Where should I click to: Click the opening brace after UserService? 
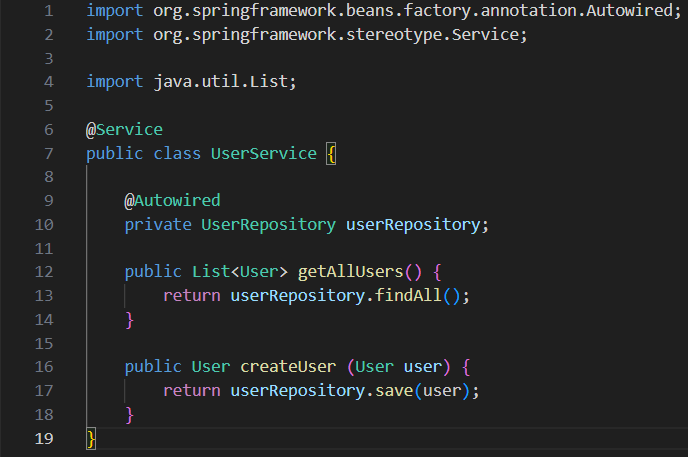point(331,154)
